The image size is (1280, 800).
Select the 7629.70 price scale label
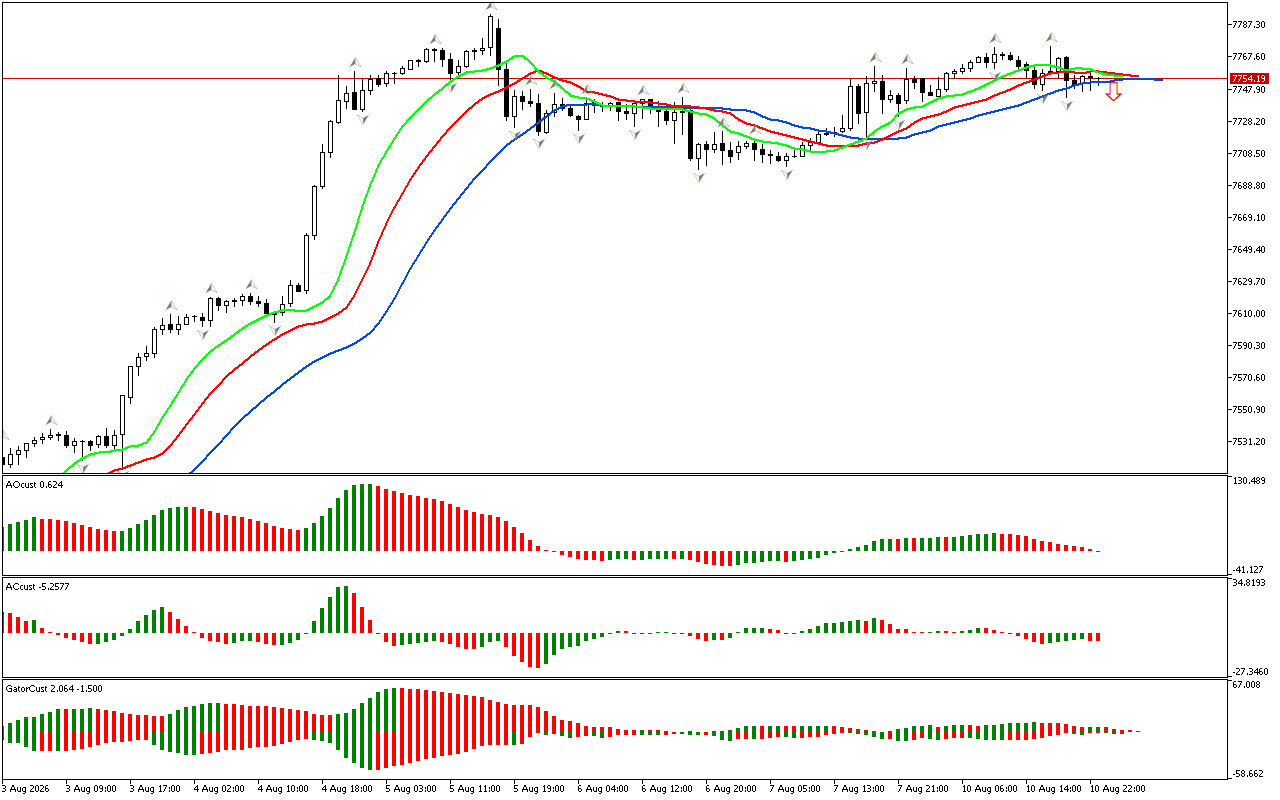[1247, 281]
